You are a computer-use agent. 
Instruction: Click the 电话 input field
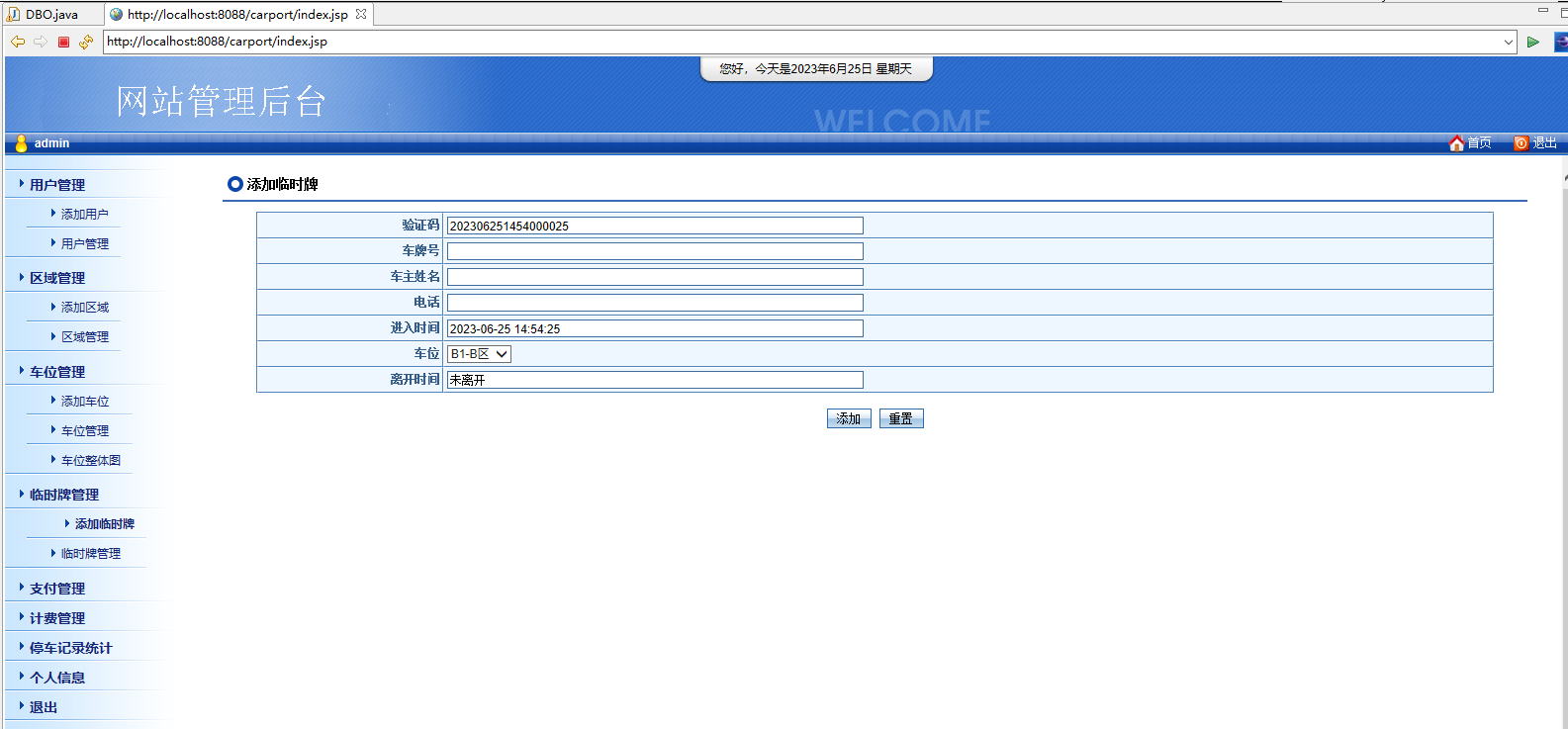pos(655,303)
